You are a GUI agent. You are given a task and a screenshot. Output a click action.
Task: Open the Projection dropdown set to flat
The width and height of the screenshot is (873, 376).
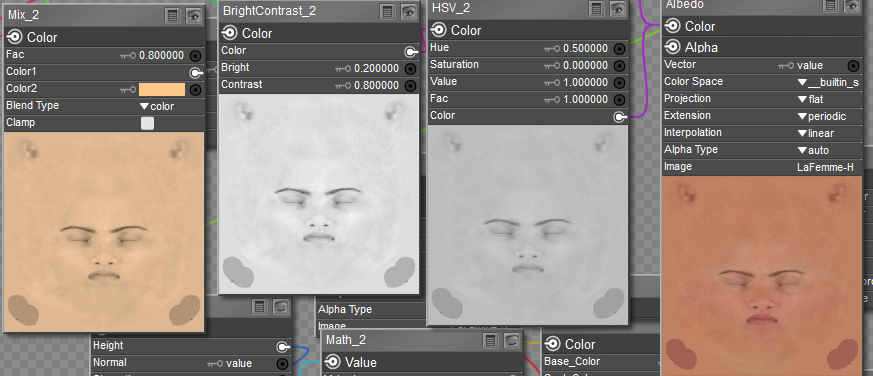pyautogui.click(x=811, y=100)
